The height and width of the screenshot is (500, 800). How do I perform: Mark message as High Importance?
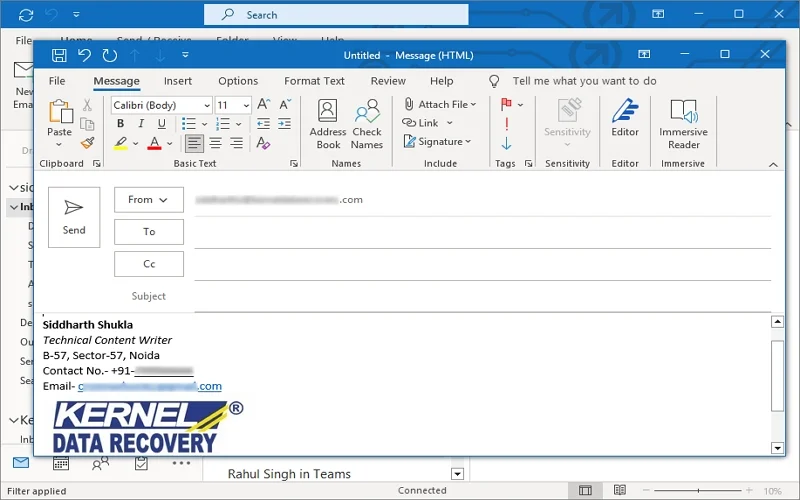pos(507,123)
